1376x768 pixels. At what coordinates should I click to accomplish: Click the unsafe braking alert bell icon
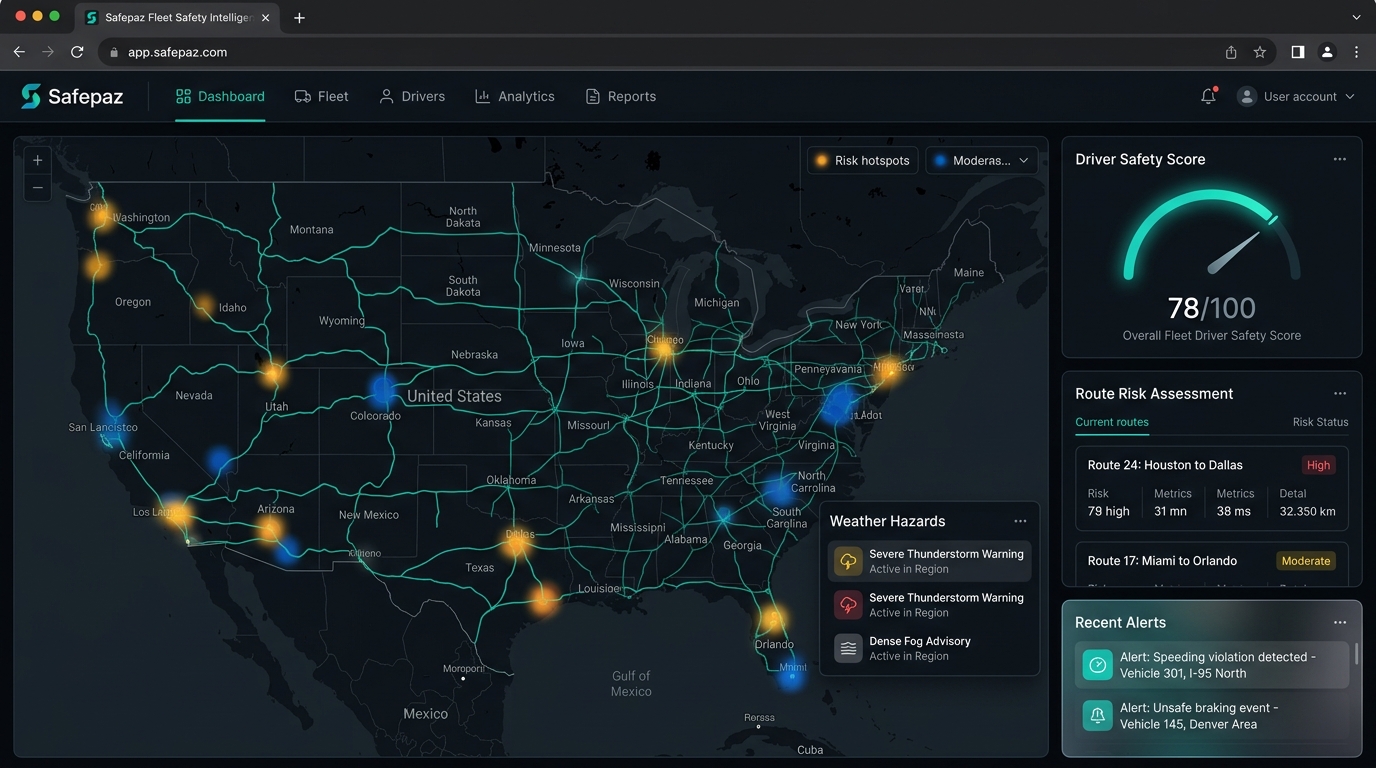[x=1097, y=715]
